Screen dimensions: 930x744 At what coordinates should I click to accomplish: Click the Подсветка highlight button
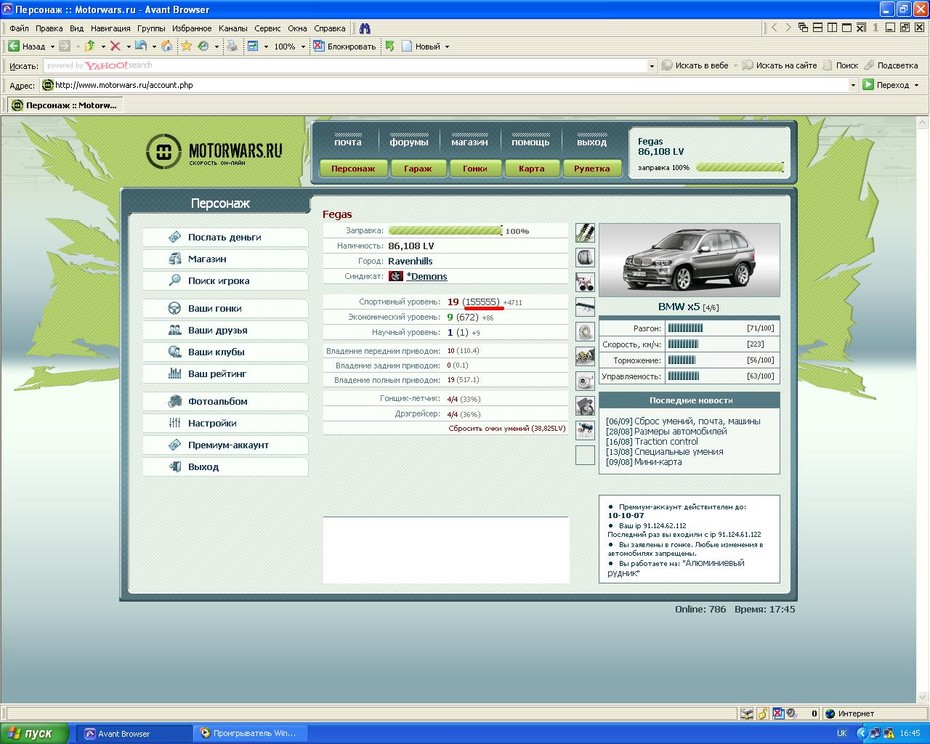[891, 65]
